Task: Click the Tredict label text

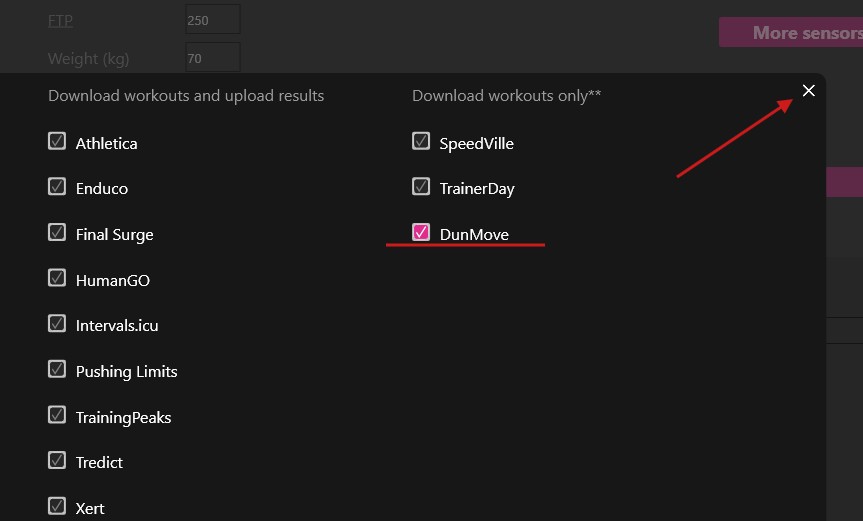Action: (99, 463)
